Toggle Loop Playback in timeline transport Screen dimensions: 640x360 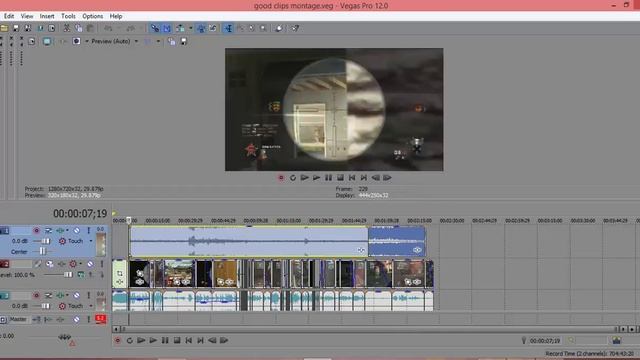click(x=129, y=340)
